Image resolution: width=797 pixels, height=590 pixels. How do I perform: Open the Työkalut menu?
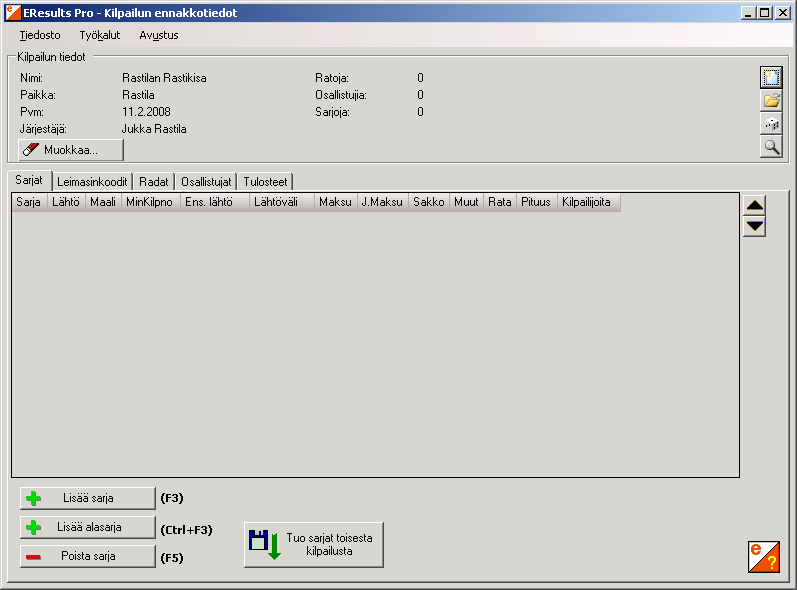pyautogui.click(x=100, y=35)
